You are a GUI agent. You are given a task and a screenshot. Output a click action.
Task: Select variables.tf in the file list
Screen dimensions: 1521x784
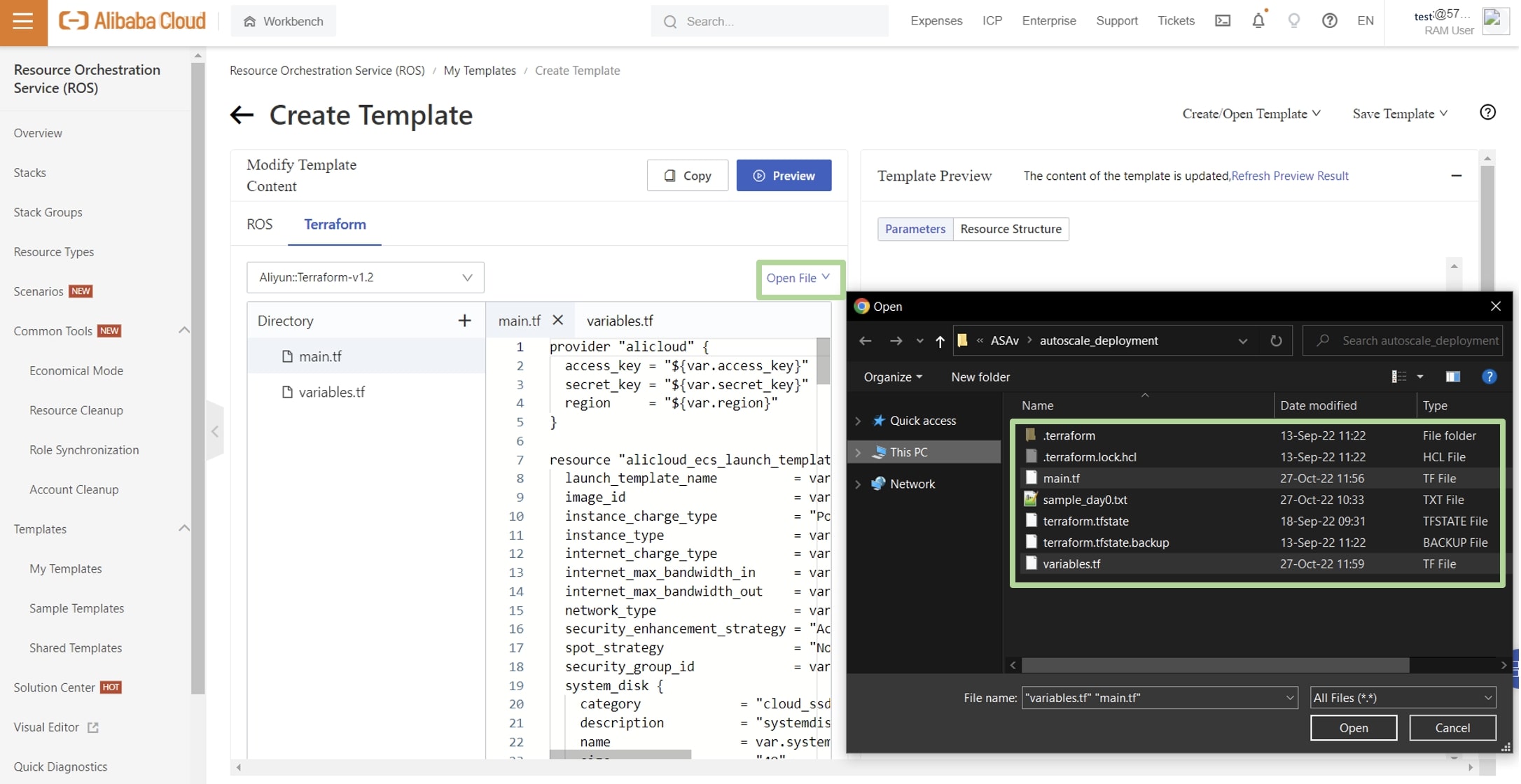click(x=1071, y=563)
